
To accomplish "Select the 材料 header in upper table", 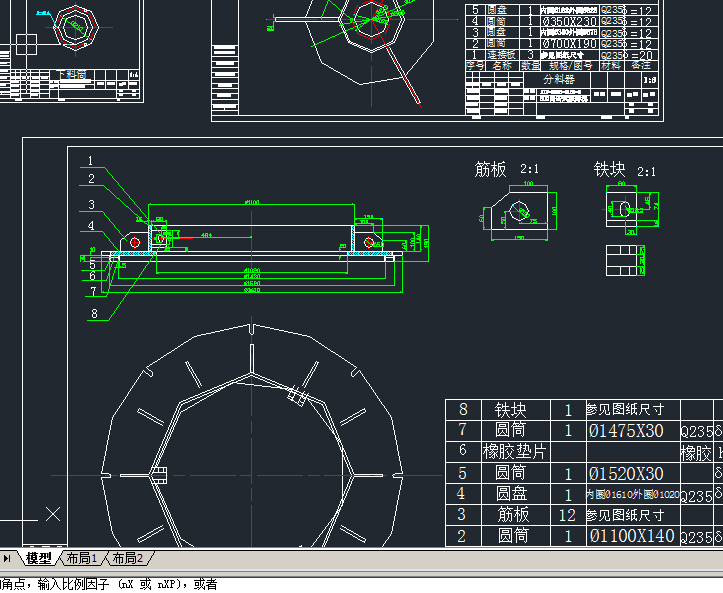I will (610, 65).
